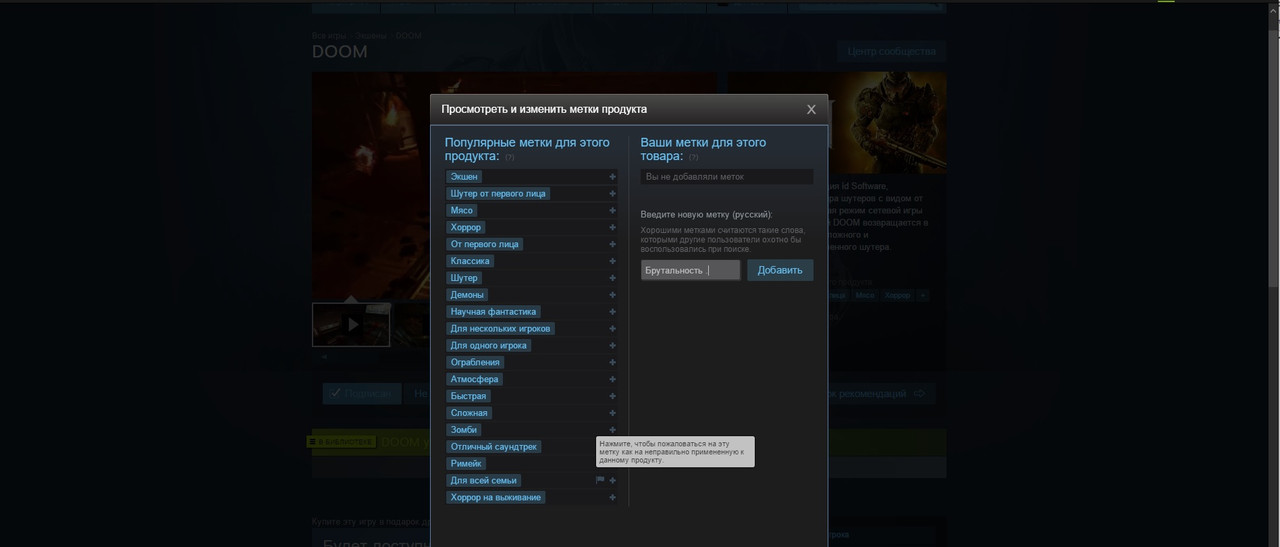
Task: Add the Атмосфера tag via its plus icon
Action: pos(613,380)
